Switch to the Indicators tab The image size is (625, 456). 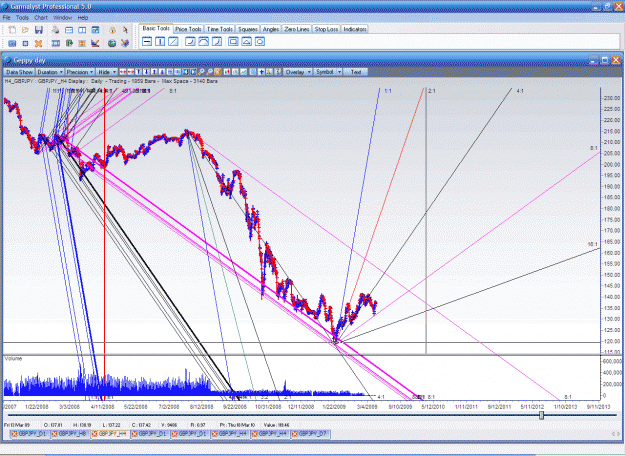tap(355, 29)
